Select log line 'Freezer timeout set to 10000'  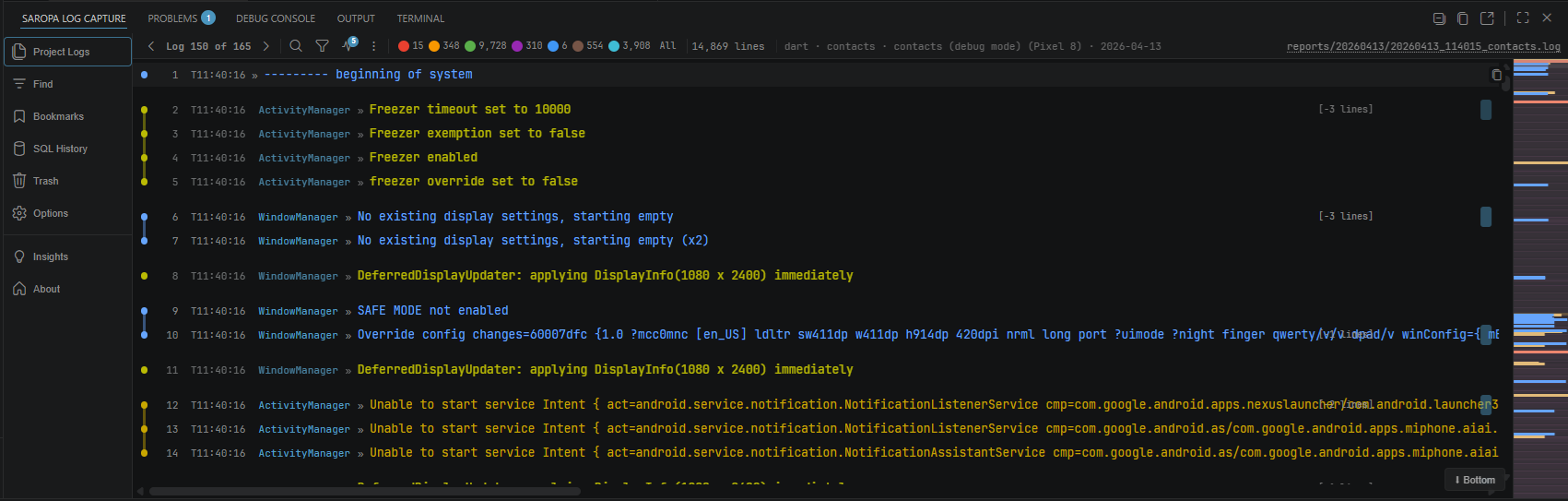point(470,110)
